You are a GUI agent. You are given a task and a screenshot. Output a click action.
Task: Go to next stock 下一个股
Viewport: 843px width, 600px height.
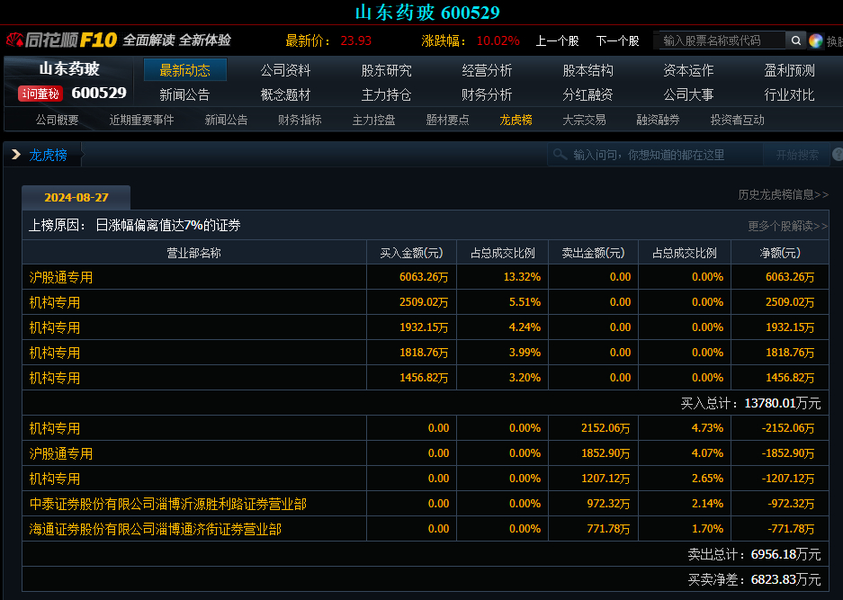click(x=617, y=41)
